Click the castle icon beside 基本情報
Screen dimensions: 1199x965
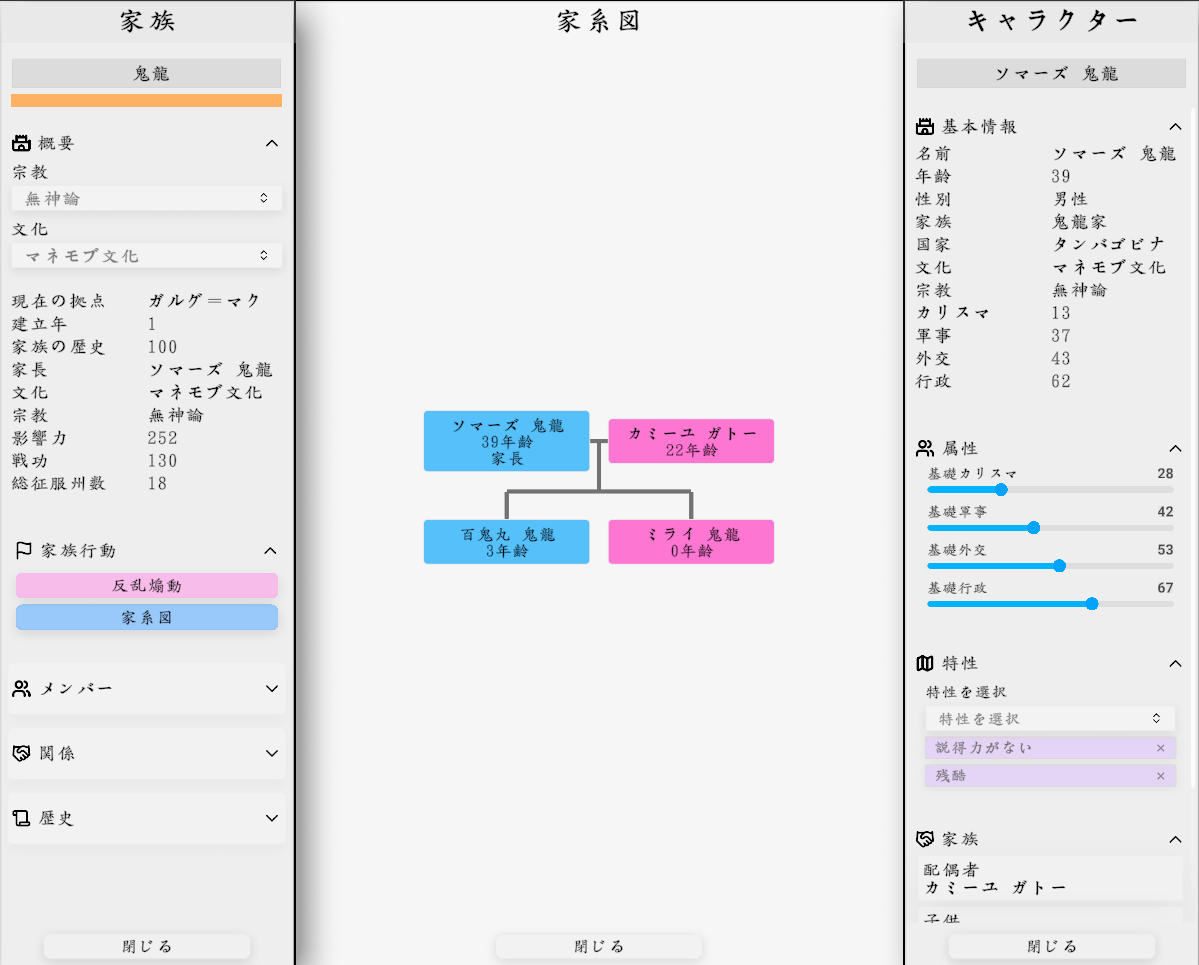point(925,126)
